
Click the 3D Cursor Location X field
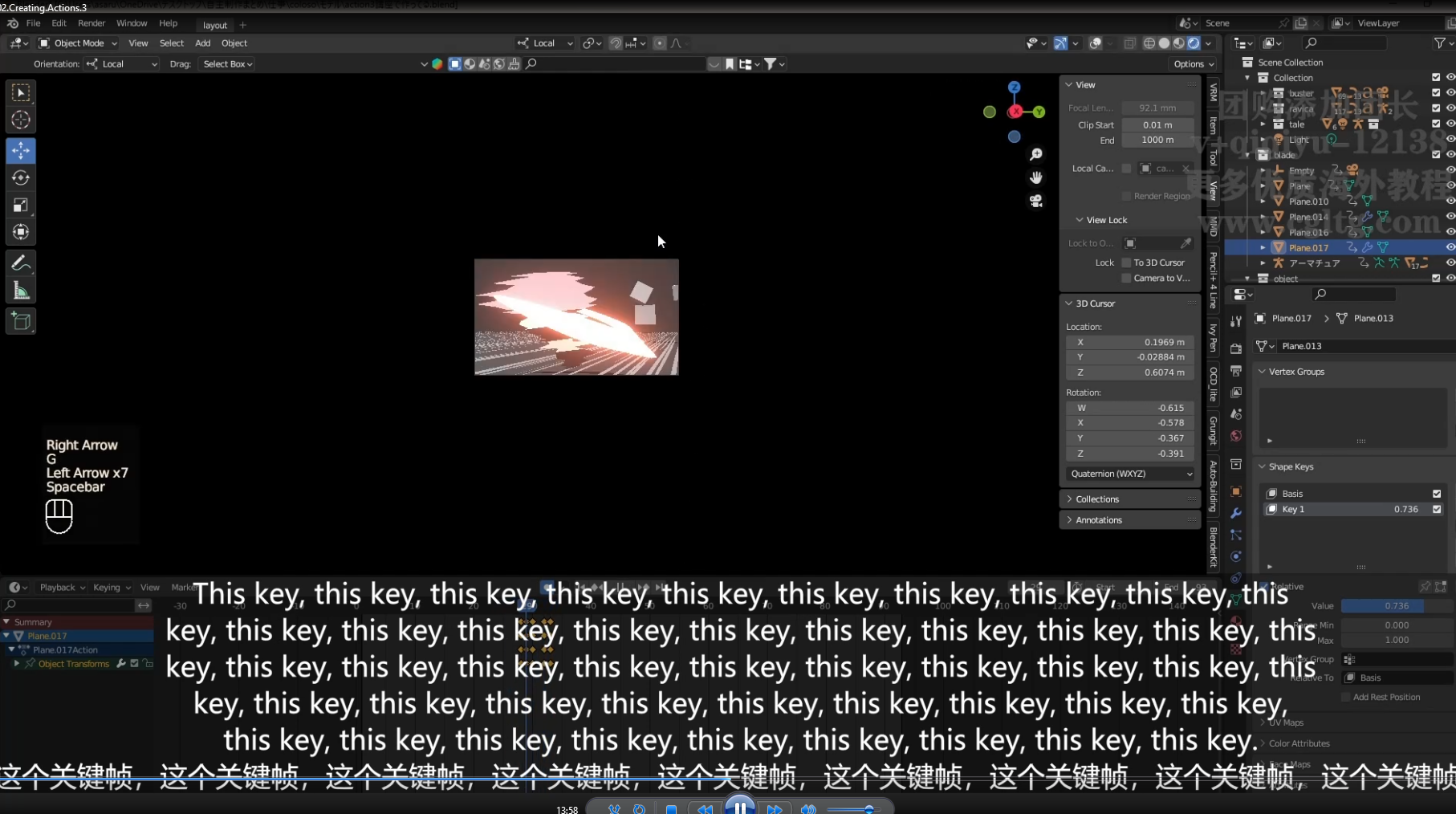(1130, 342)
